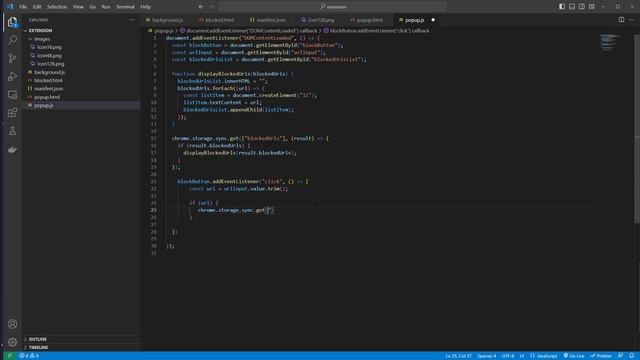Viewport: 640px width, 360px height.
Task: Toggle primary side bar layout icon
Action: (x=562, y=7)
